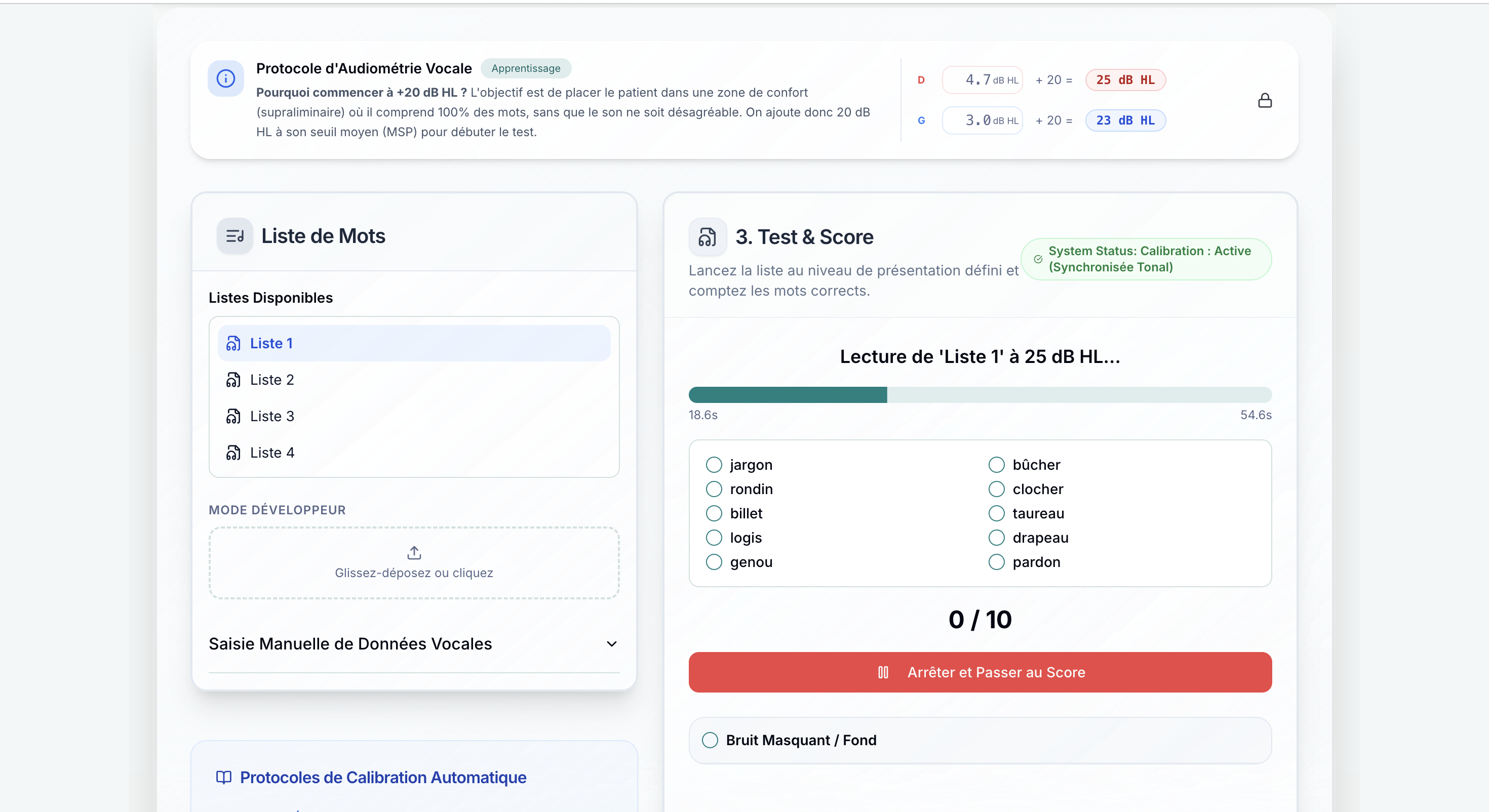Expand Saisie Manuelle de Données Vocales section
Viewport: 1489px width, 812px height.
tap(350, 643)
